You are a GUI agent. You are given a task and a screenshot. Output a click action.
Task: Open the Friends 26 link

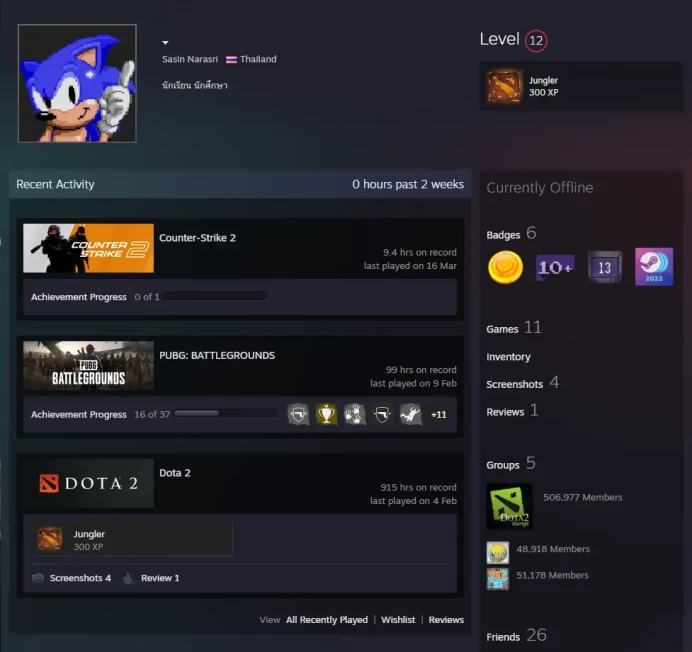click(x=516, y=636)
